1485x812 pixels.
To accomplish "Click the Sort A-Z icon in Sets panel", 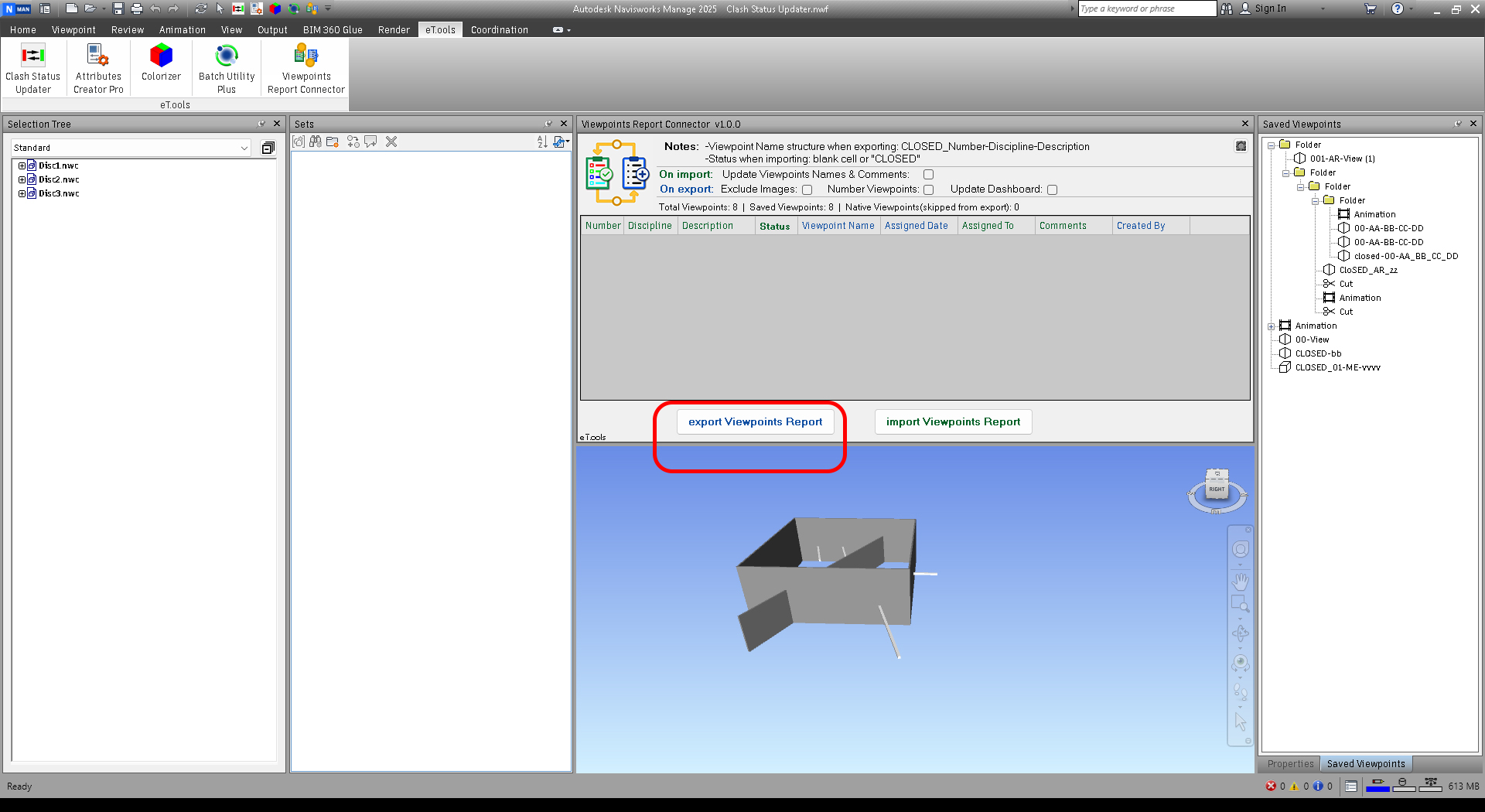I will pos(542,142).
